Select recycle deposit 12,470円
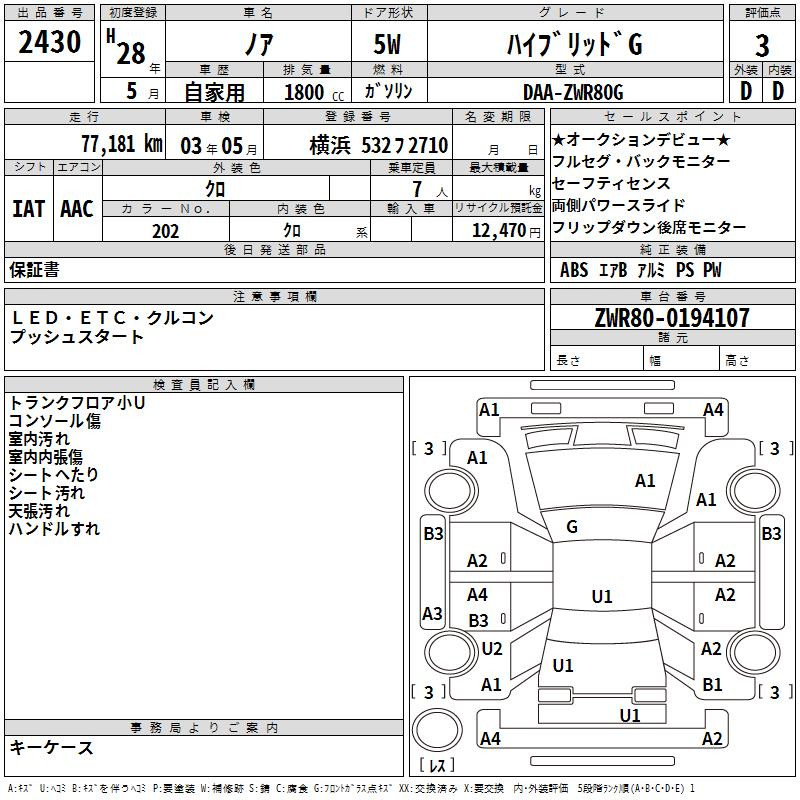This screenshot has height=800, width=800. 506,231
